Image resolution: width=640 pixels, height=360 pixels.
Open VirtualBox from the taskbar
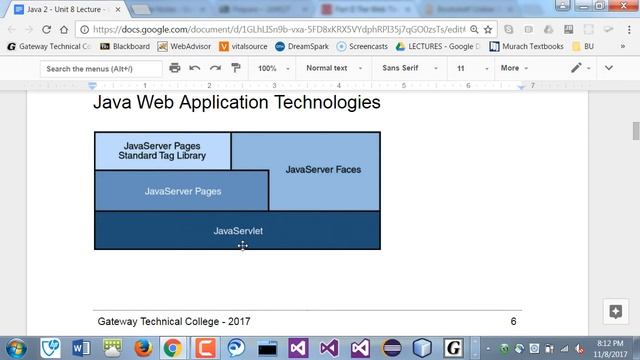pyautogui.click(x=422, y=348)
